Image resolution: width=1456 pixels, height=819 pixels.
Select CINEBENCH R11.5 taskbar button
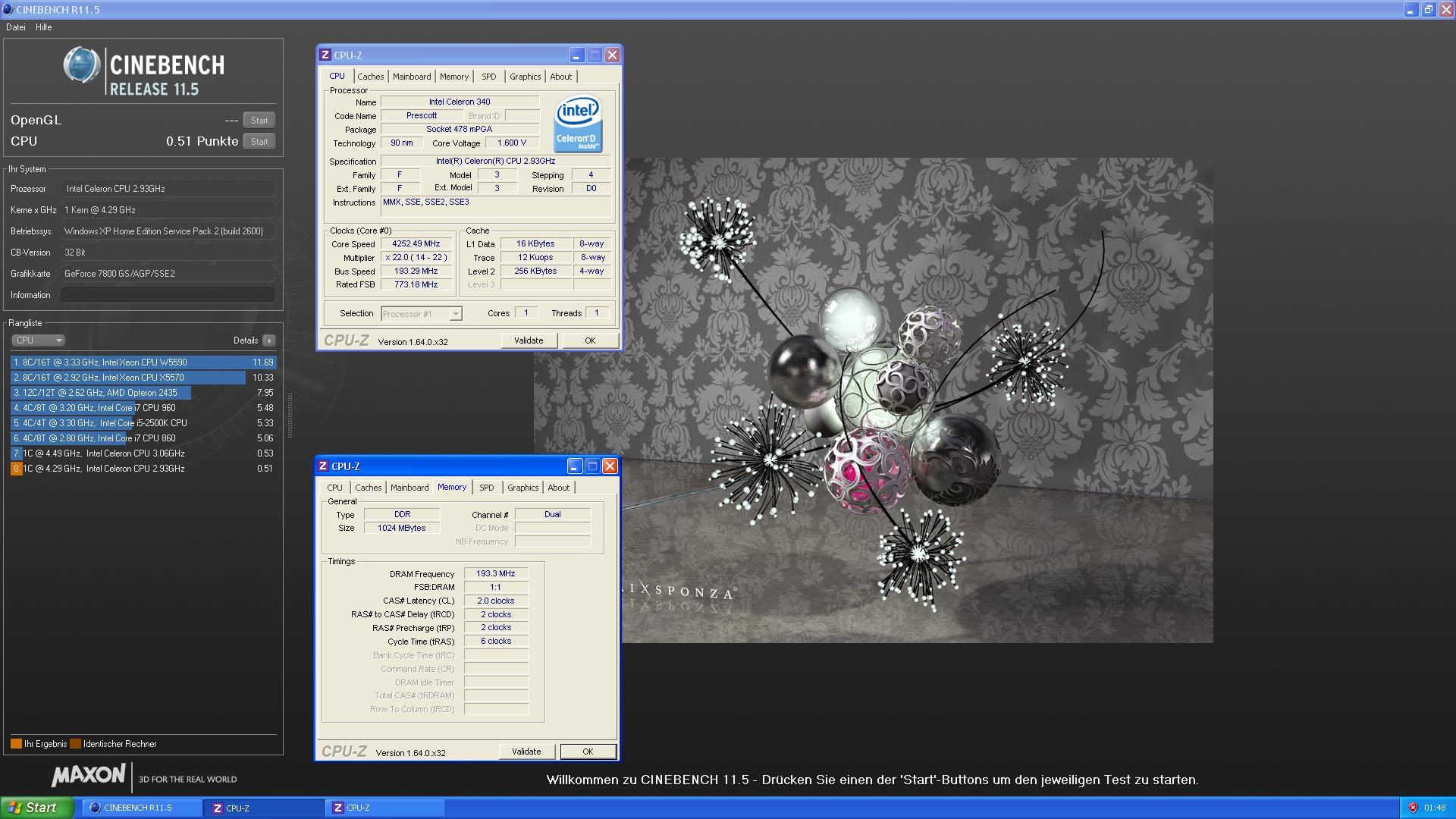tap(142, 808)
